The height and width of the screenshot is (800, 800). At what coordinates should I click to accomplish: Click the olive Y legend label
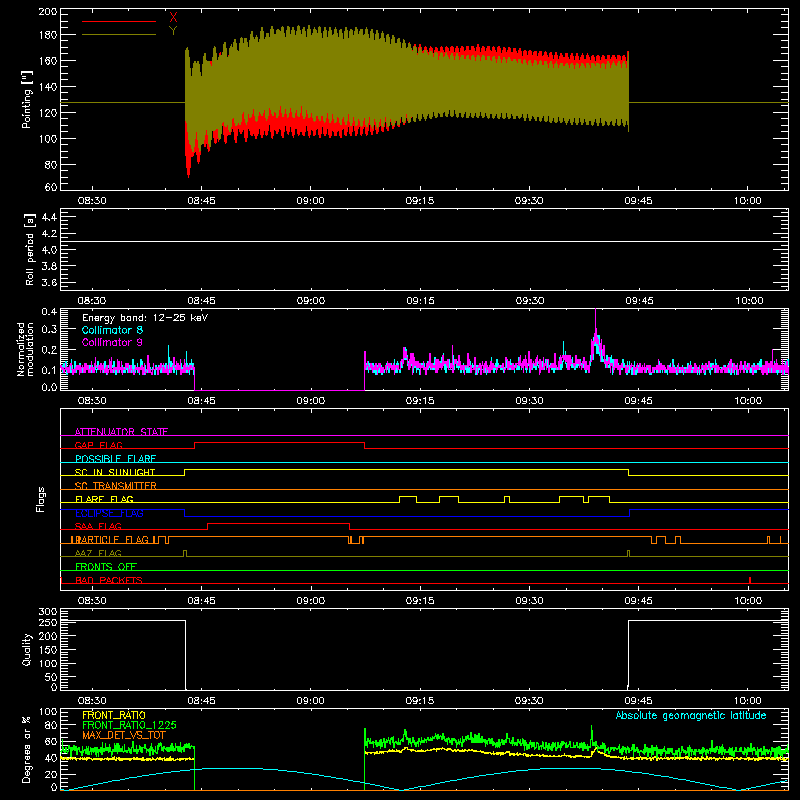click(x=173, y=31)
